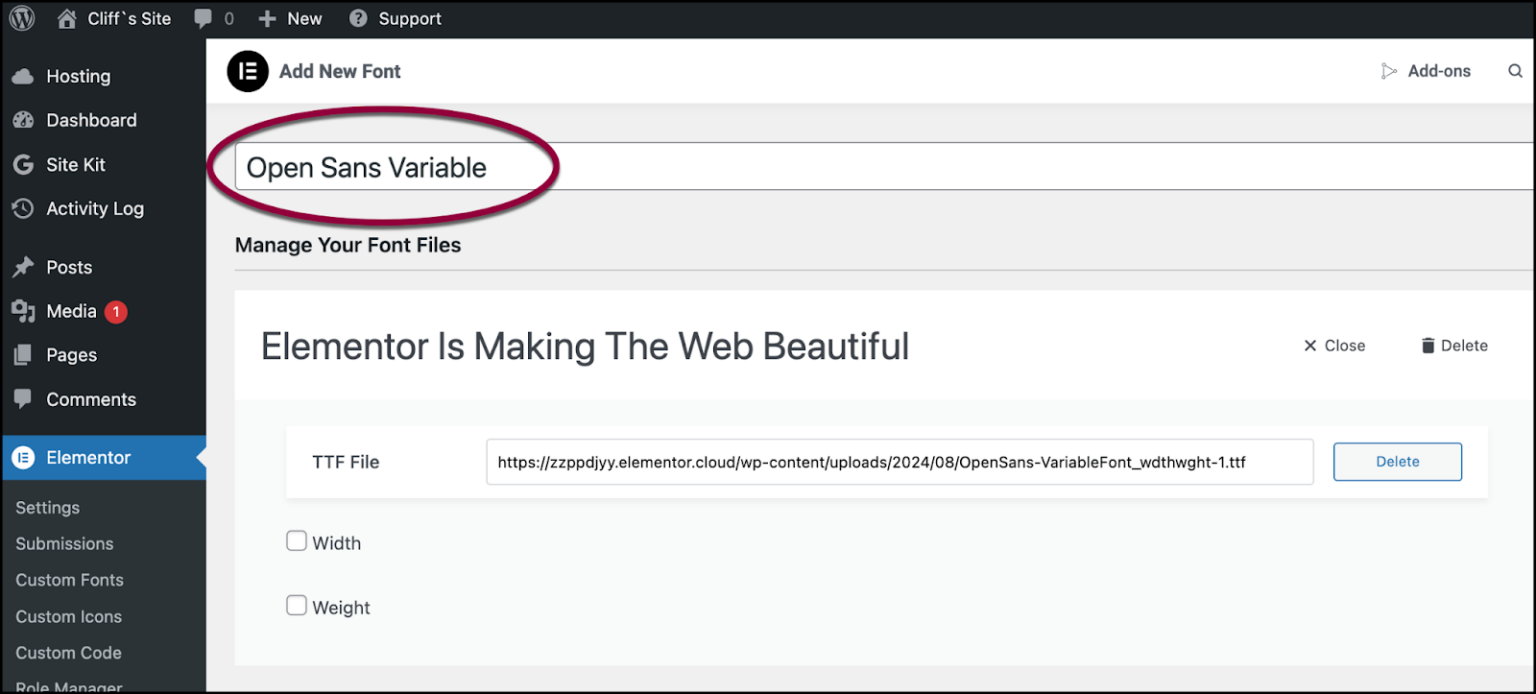Screen dimensions: 1536x694
Task: Open search with the magnifier icon
Action: [1515, 71]
